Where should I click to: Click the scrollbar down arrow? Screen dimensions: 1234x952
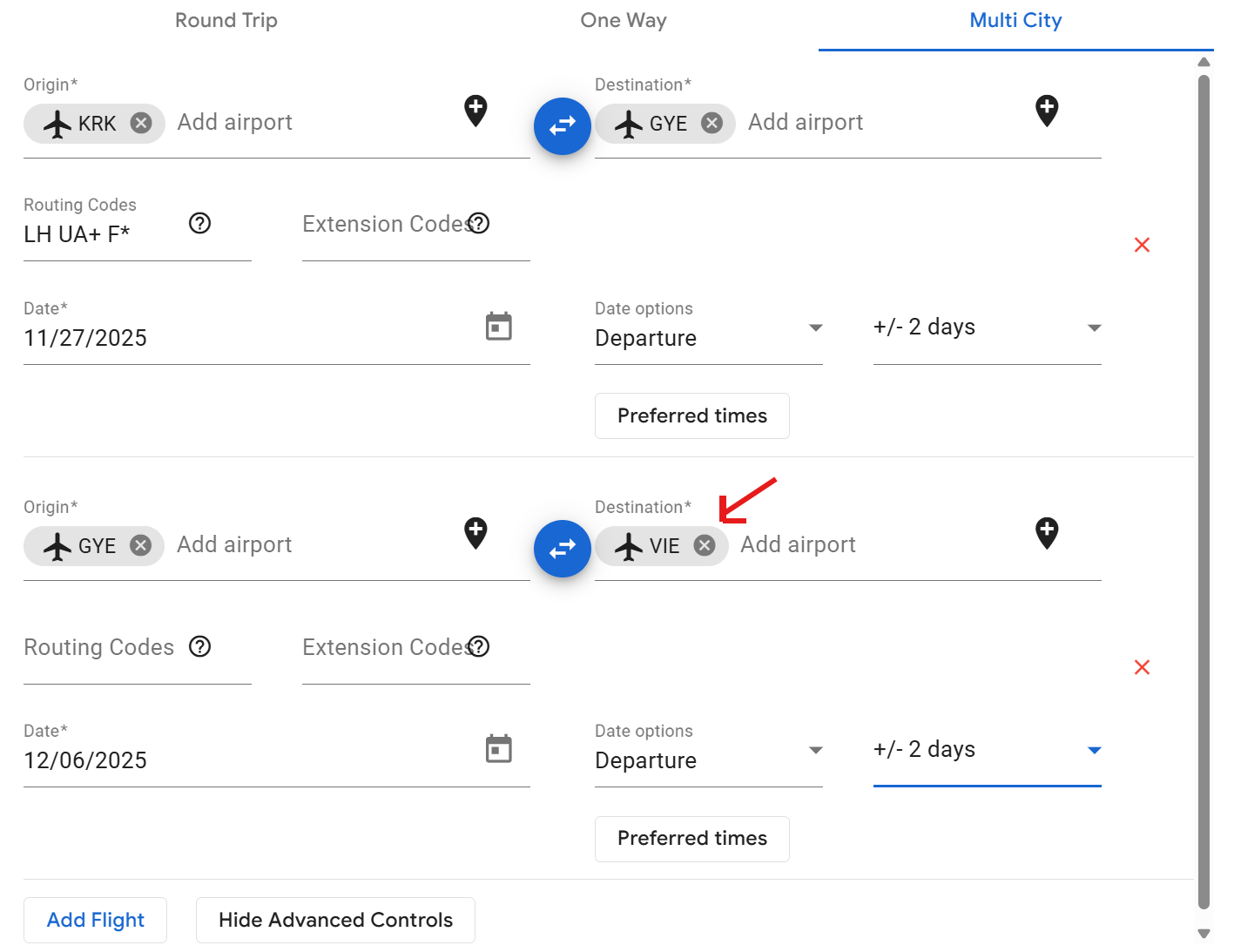1204,934
